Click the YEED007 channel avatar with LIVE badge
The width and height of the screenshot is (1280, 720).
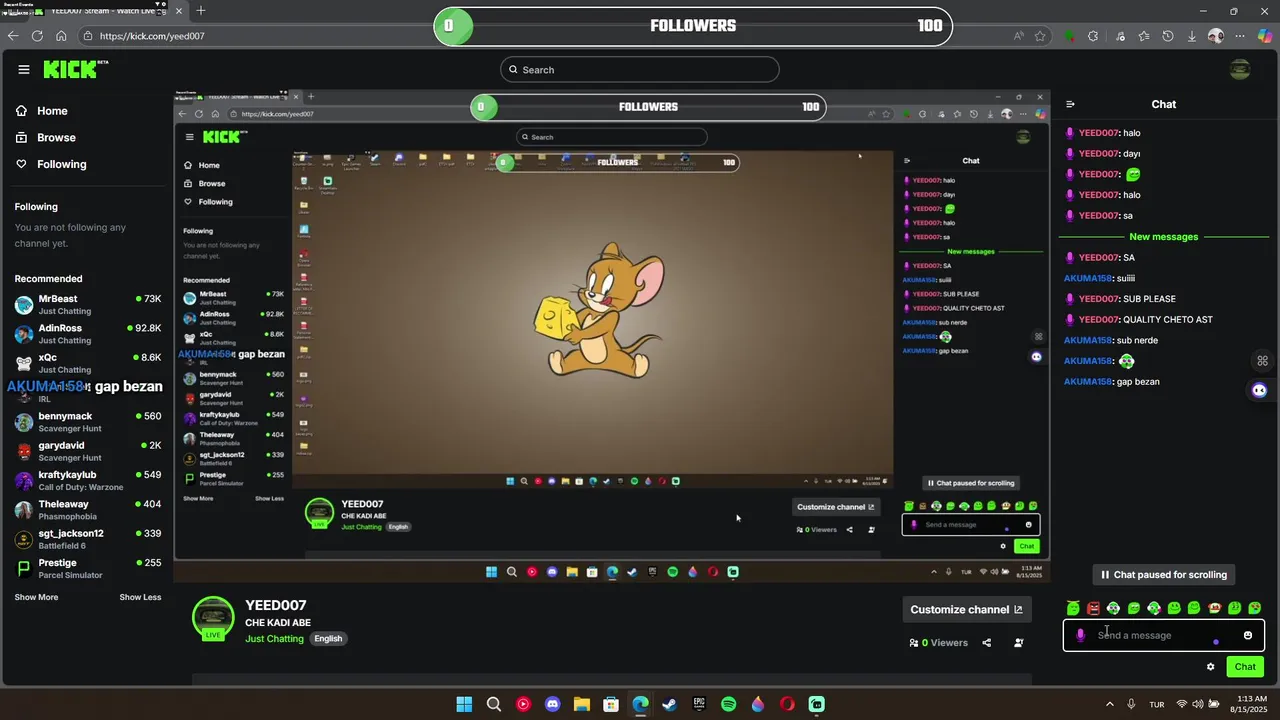[x=213, y=618]
